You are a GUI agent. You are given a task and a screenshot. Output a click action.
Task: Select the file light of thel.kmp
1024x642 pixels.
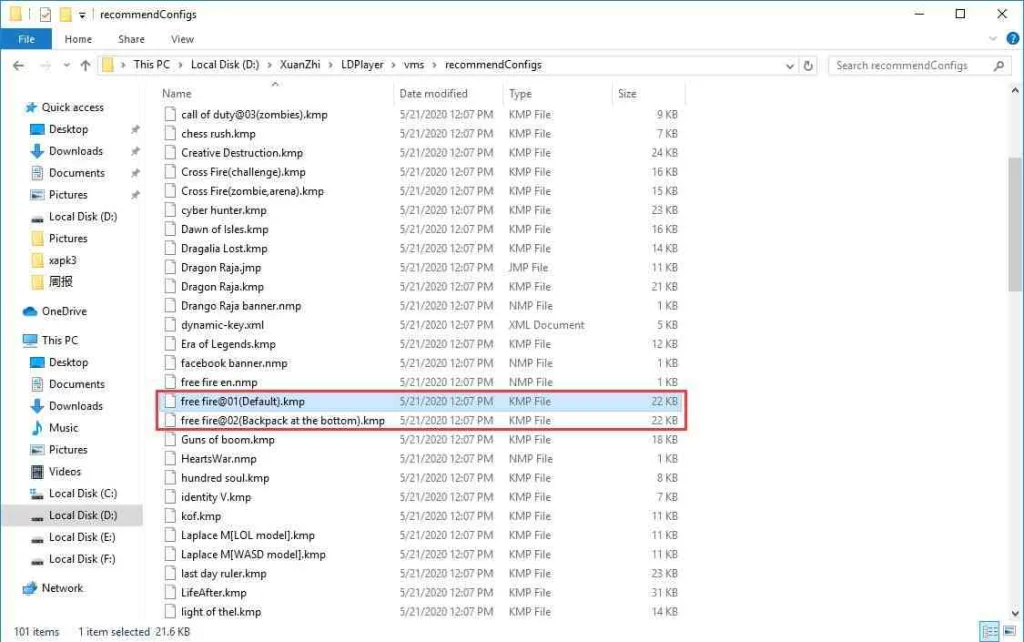click(221, 612)
